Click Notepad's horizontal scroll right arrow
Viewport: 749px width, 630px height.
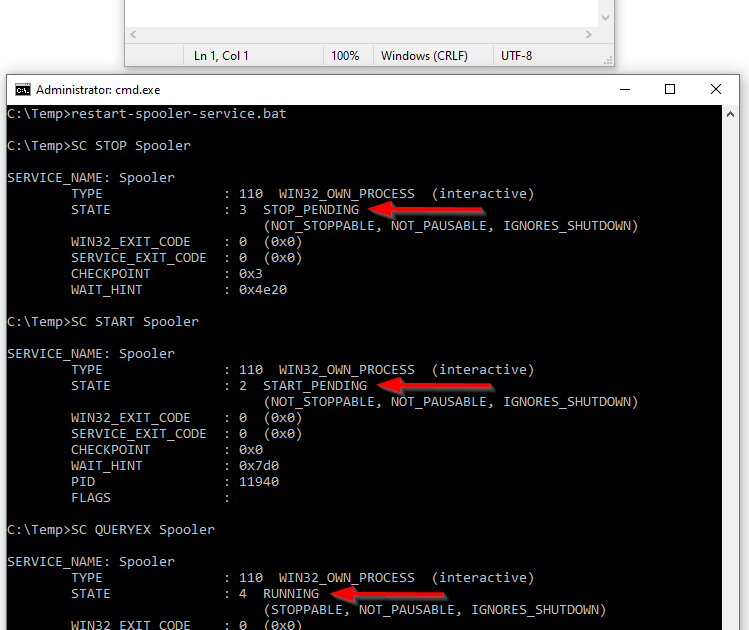pos(588,34)
